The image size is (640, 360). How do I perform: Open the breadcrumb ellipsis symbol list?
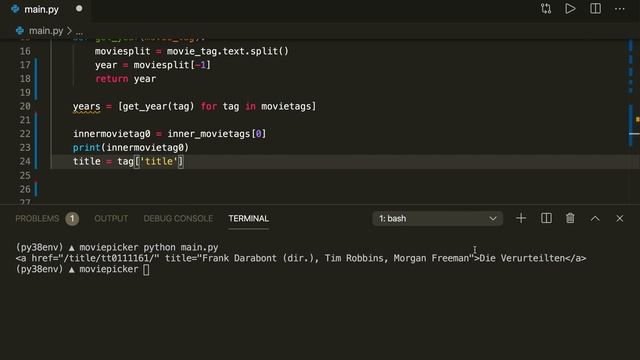80,31
